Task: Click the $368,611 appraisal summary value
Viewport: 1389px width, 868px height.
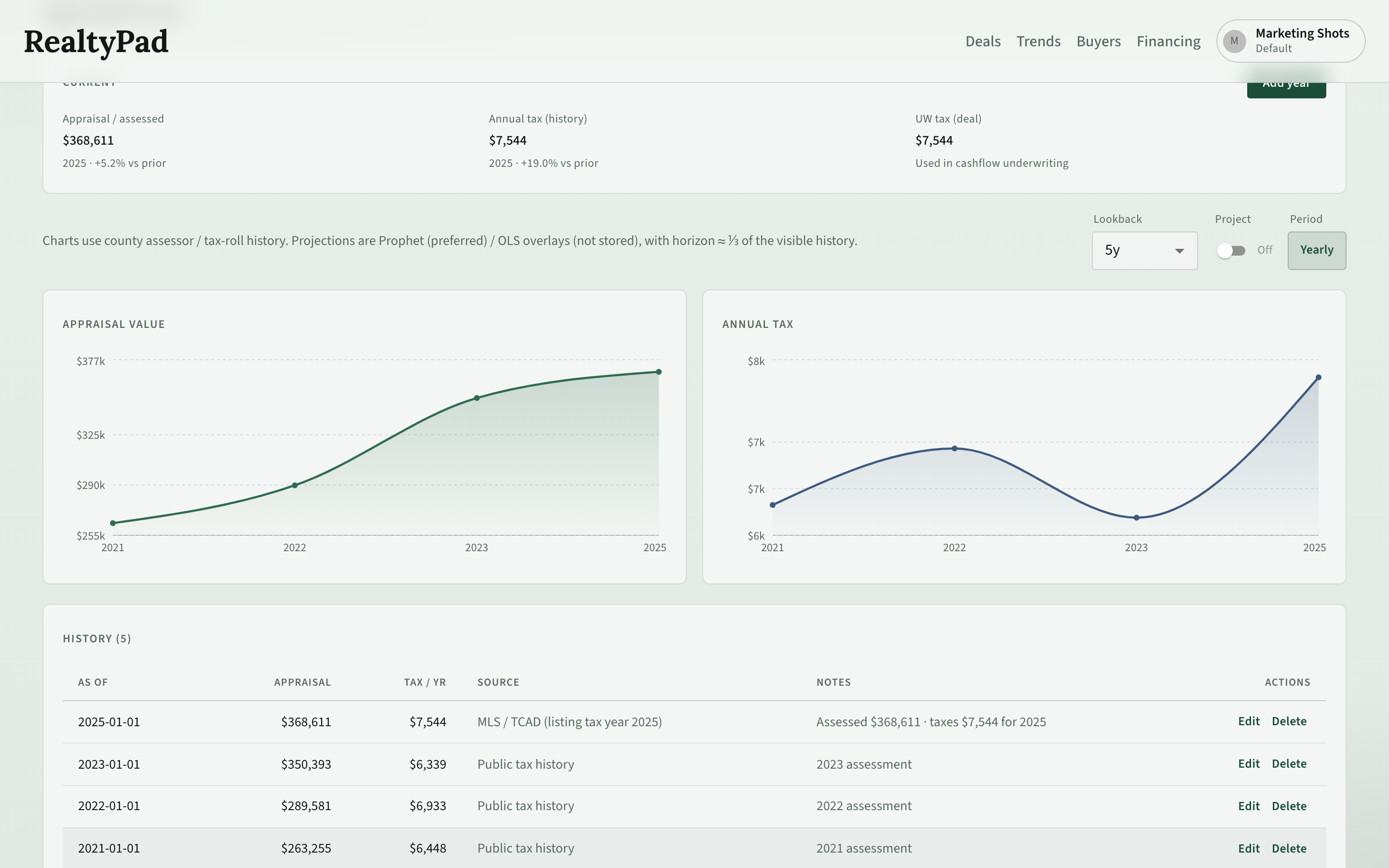Action: pos(88,141)
